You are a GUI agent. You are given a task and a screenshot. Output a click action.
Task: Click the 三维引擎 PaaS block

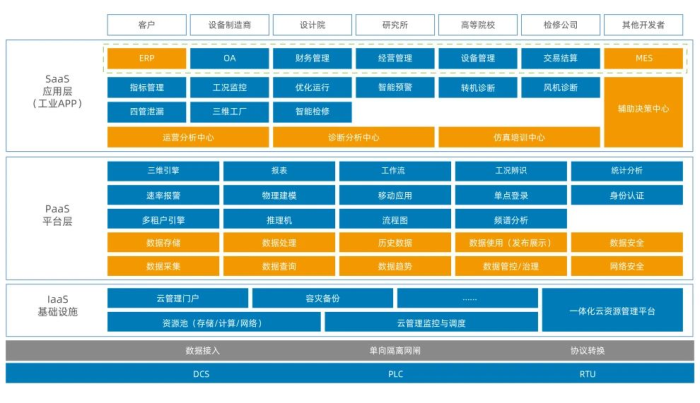pyautogui.click(x=162, y=171)
